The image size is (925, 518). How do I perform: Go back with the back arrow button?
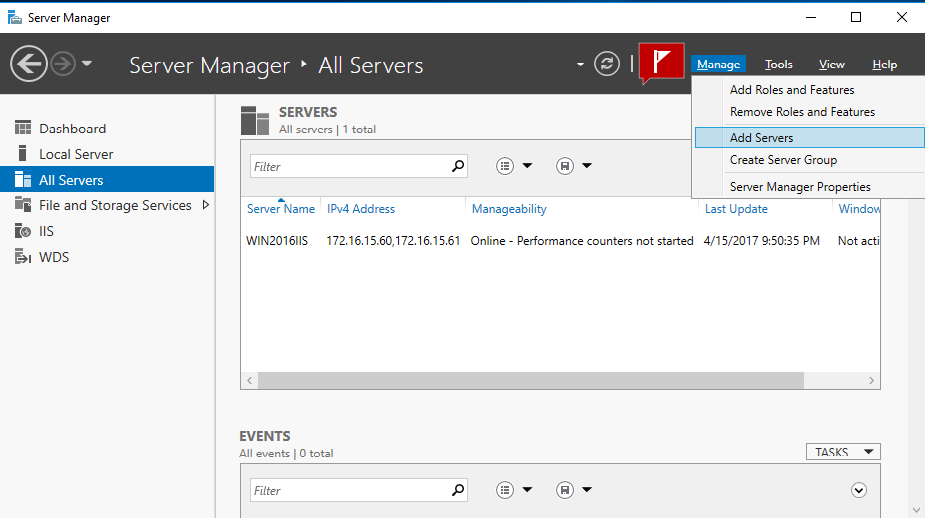[28, 64]
